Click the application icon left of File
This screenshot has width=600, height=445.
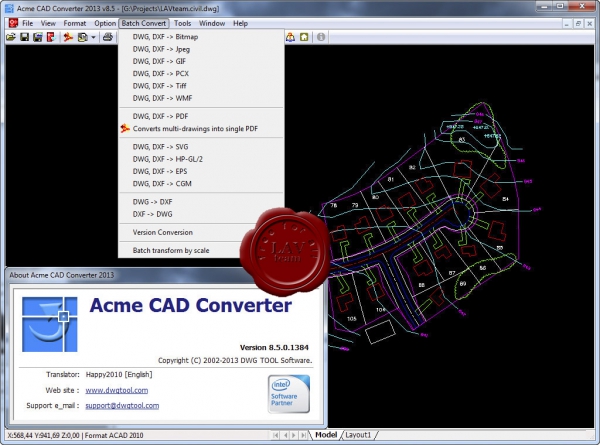click(13, 23)
